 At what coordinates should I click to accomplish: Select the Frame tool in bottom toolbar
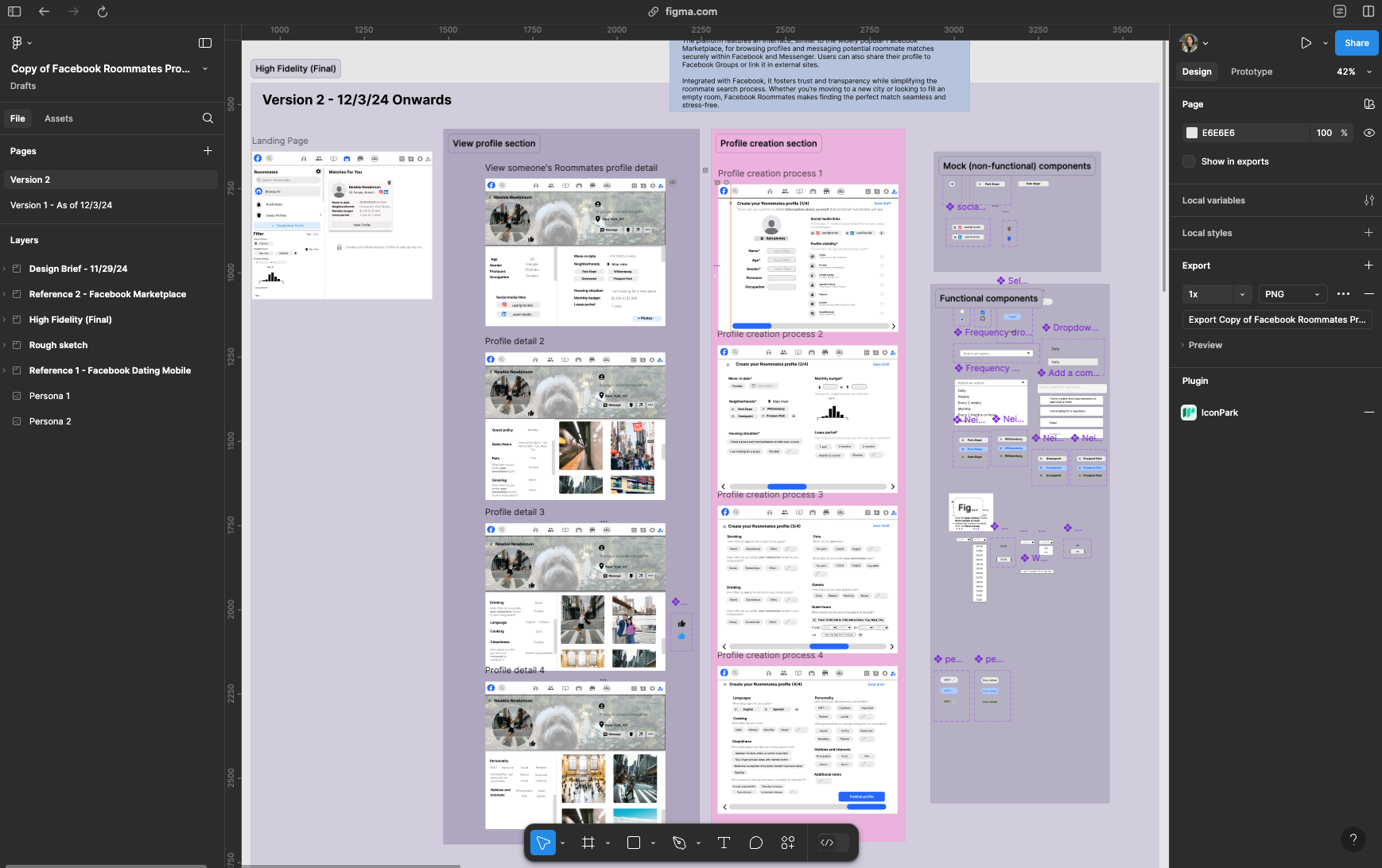(x=588, y=843)
